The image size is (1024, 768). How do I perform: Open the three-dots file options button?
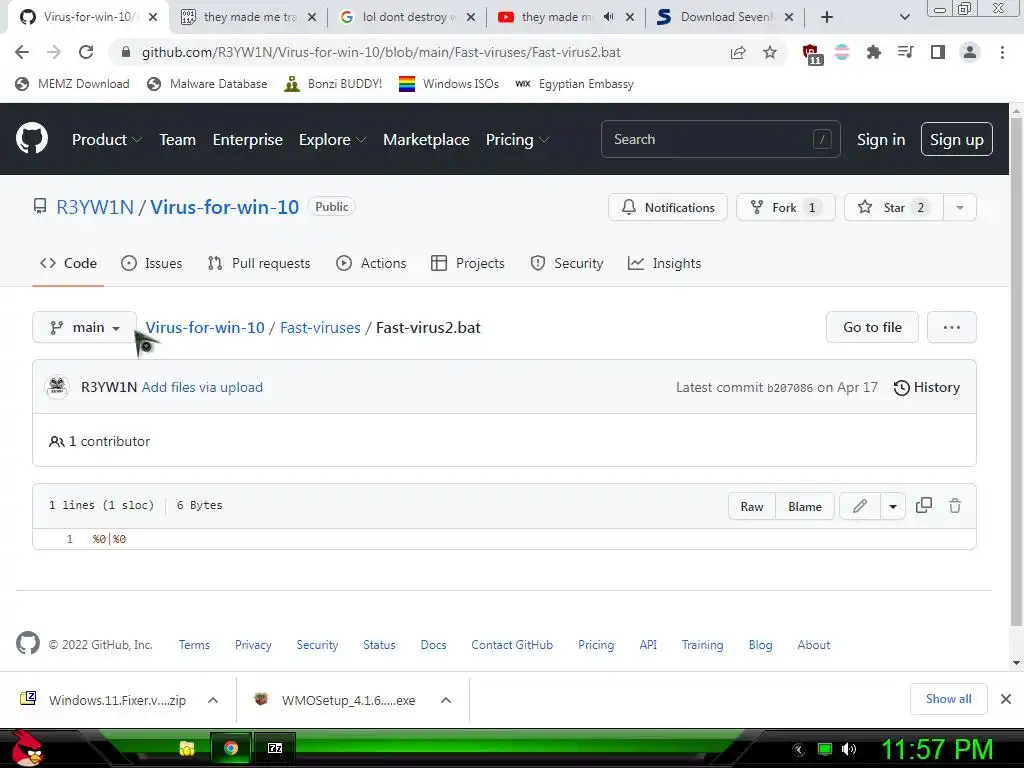pos(952,327)
